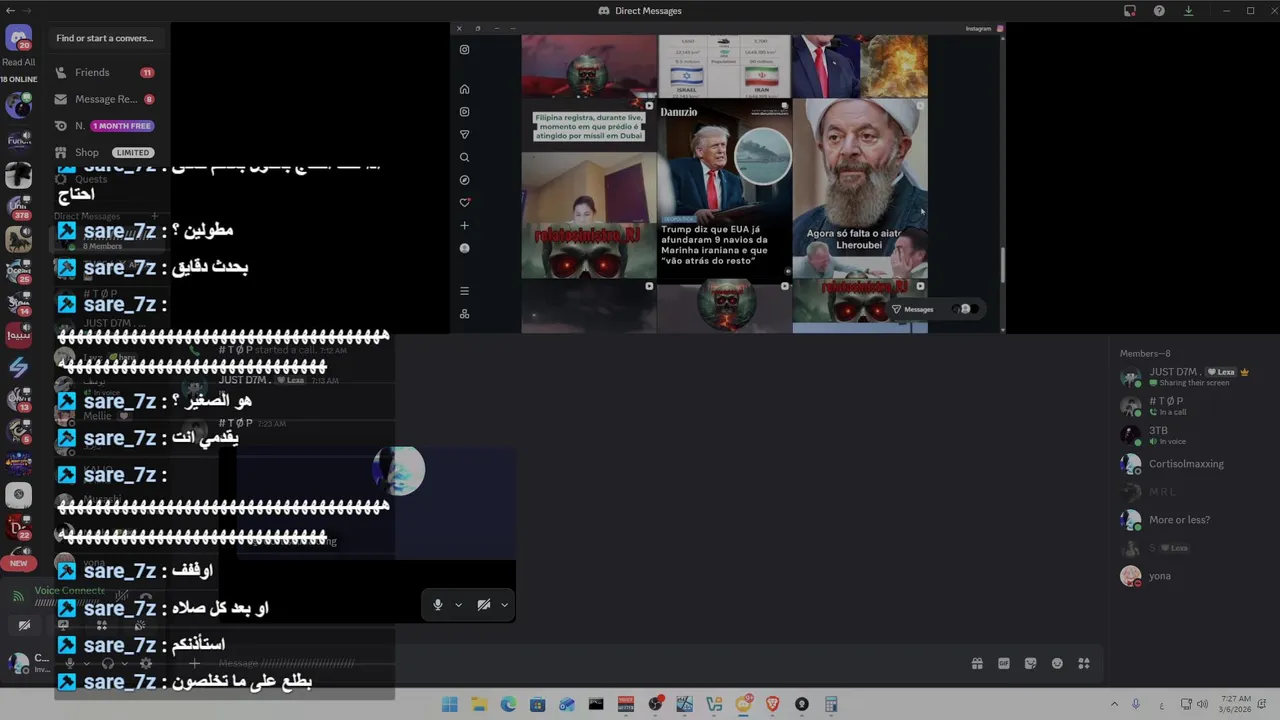Image resolution: width=1280 pixels, height=720 pixels.
Task: Open Instagram Explore compass icon
Action: click(x=464, y=180)
